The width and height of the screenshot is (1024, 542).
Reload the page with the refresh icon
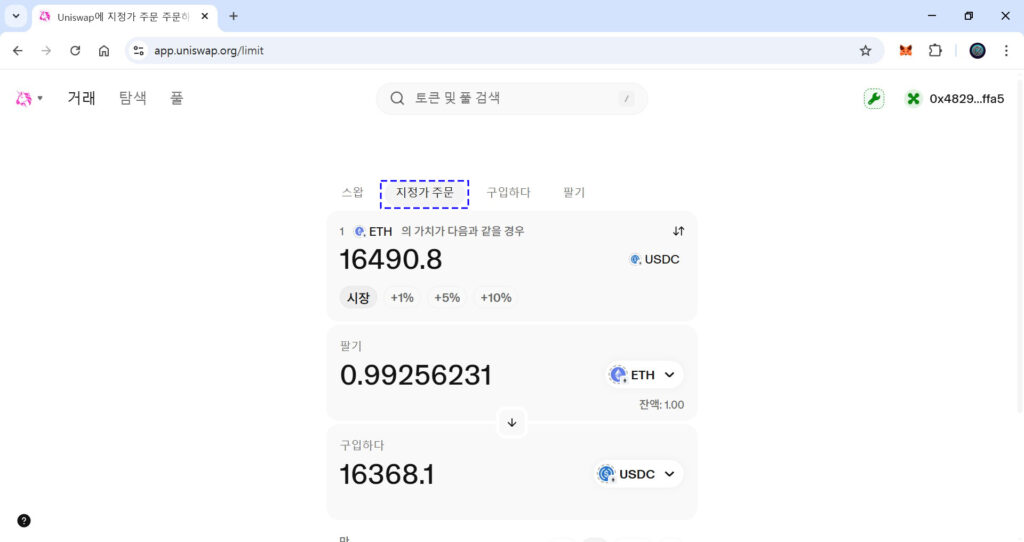[75, 50]
